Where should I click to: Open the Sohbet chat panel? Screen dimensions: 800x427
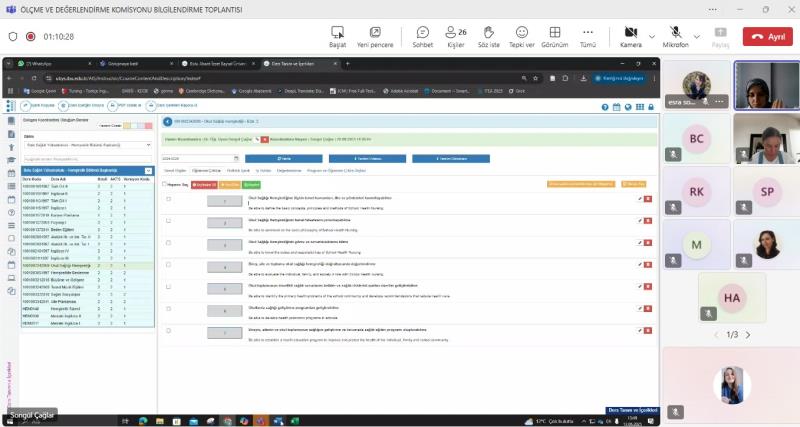point(423,32)
